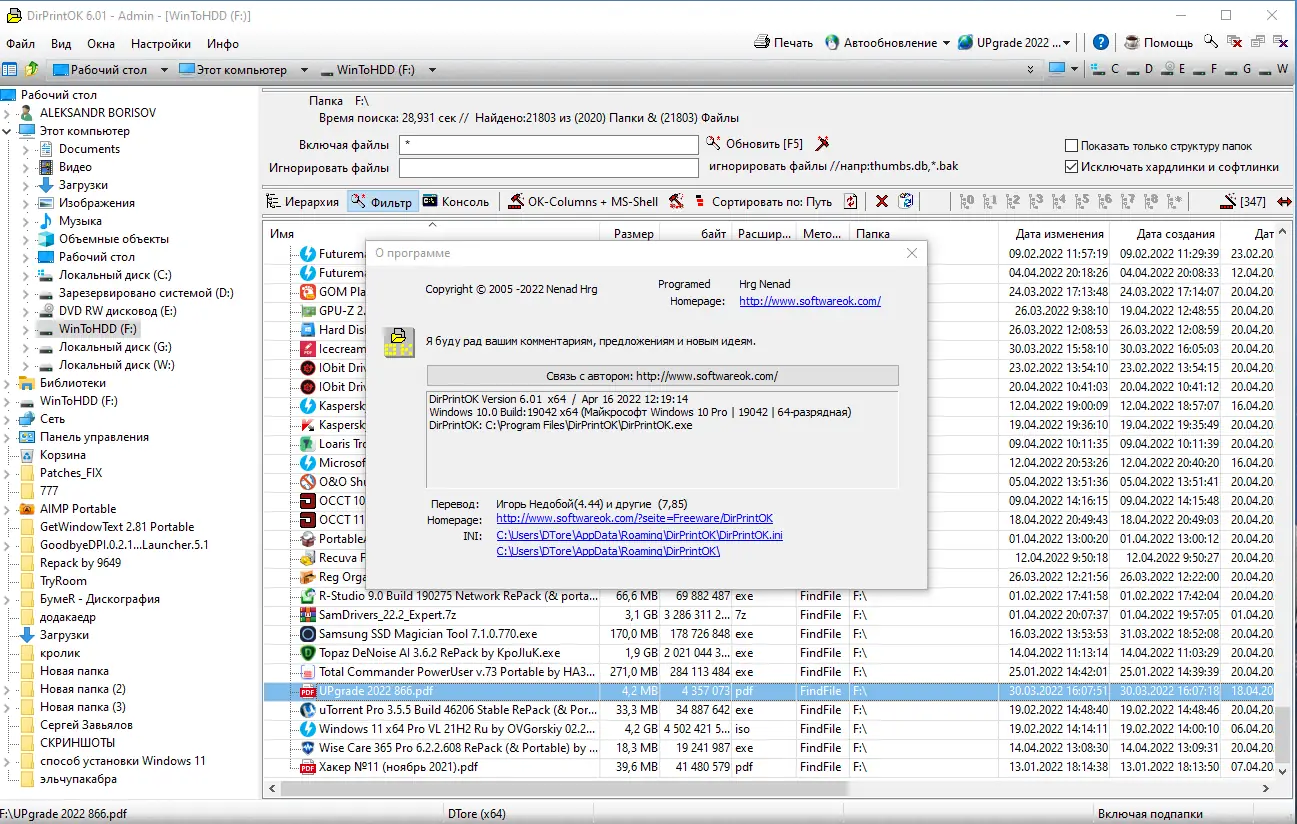Switch to the Консоль tab
The image size is (1297, 824).
[x=456, y=201]
